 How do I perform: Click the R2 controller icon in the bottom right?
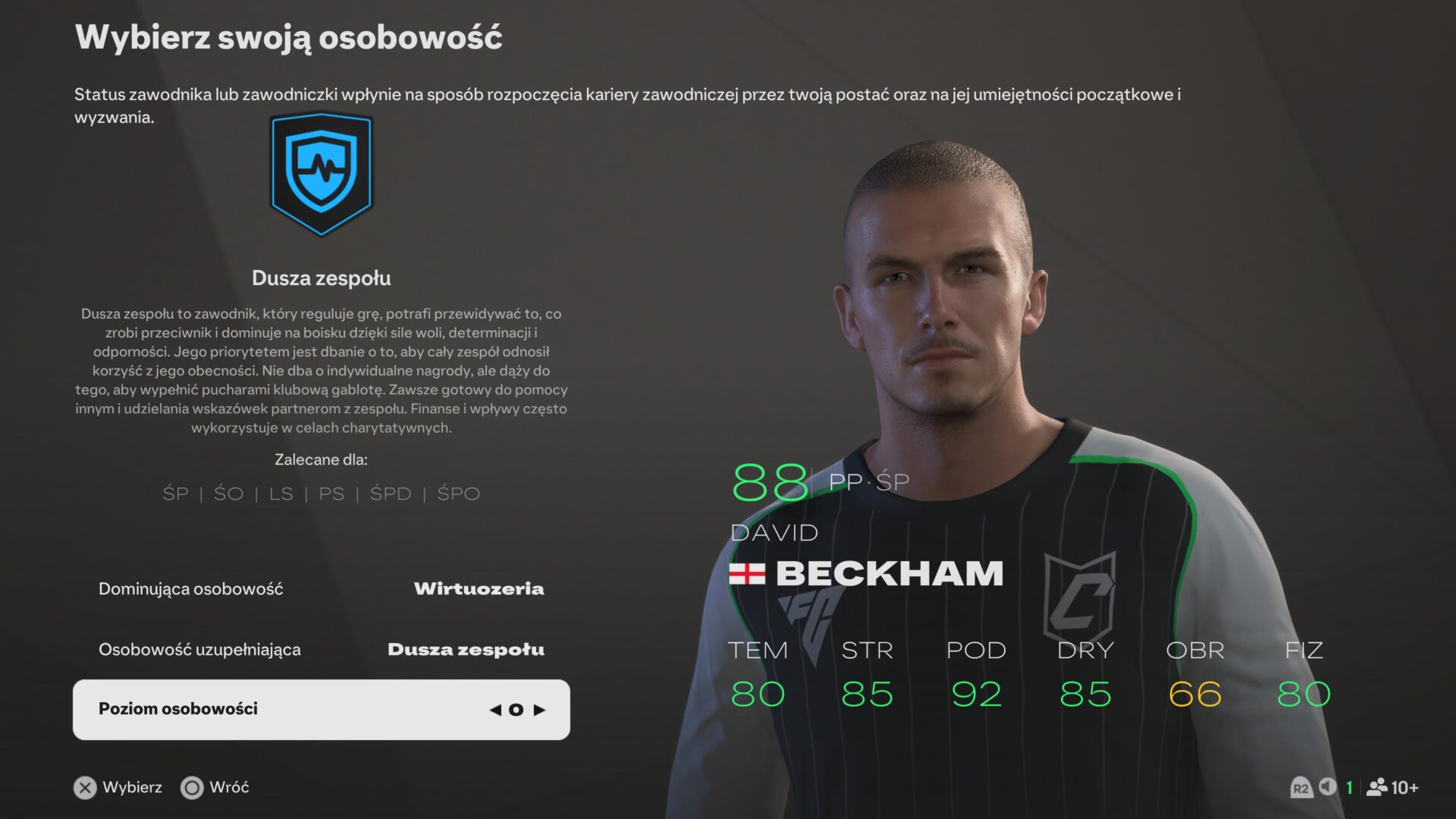pyautogui.click(x=1301, y=788)
